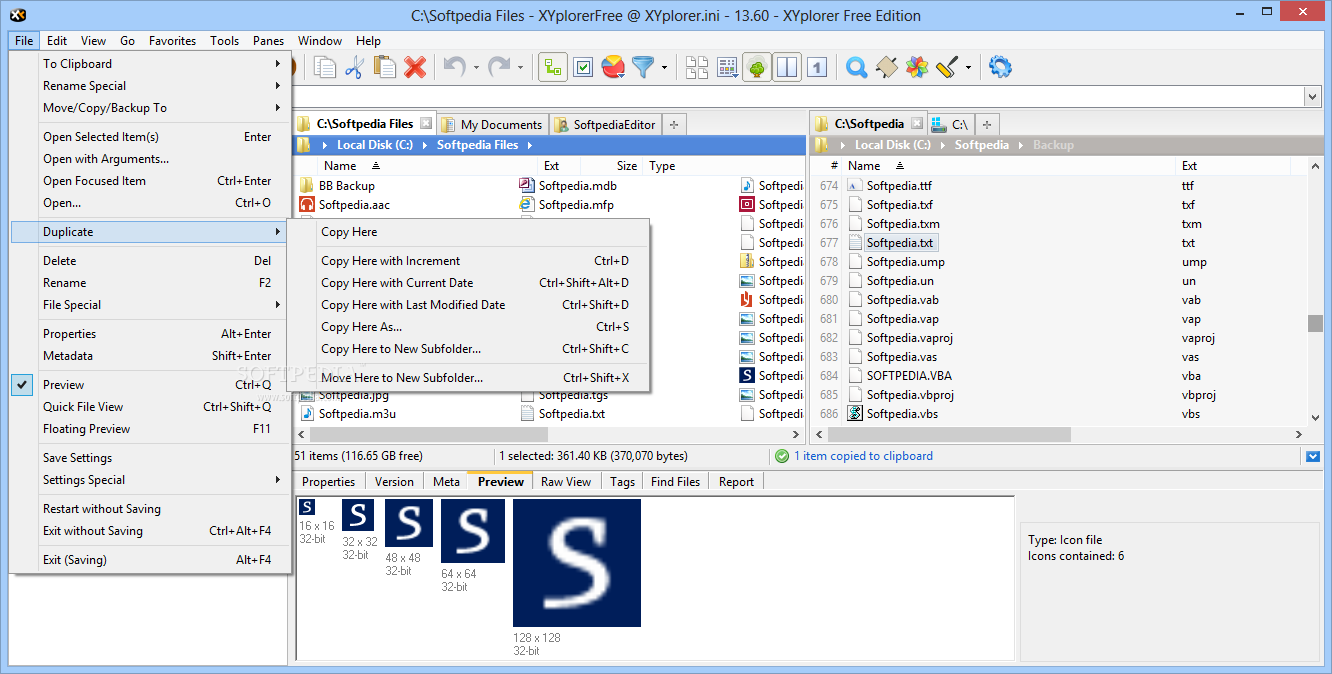Click the XYplorer app icon in title bar
The width and height of the screenshot is (1332, 674).
(16, 15)
